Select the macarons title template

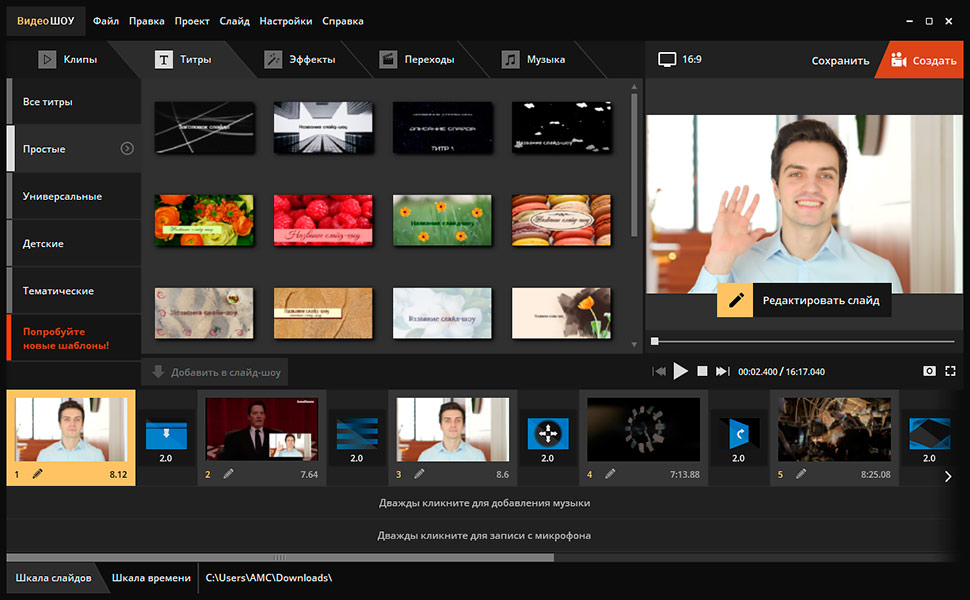point(561,220)
